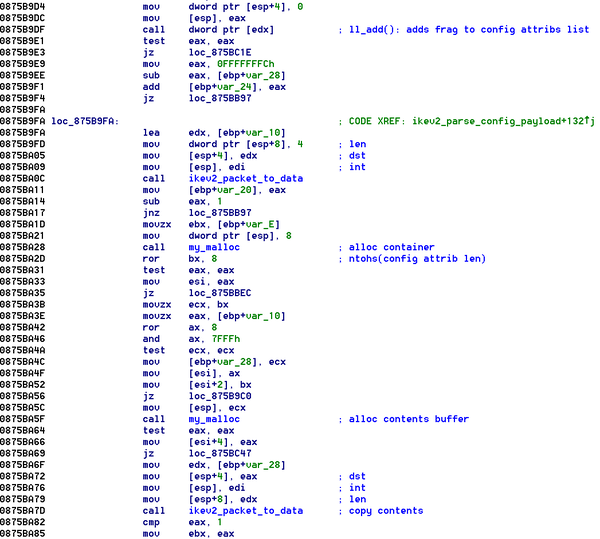Click the 'dst' comment at address 0875BA05

(357, 156)
